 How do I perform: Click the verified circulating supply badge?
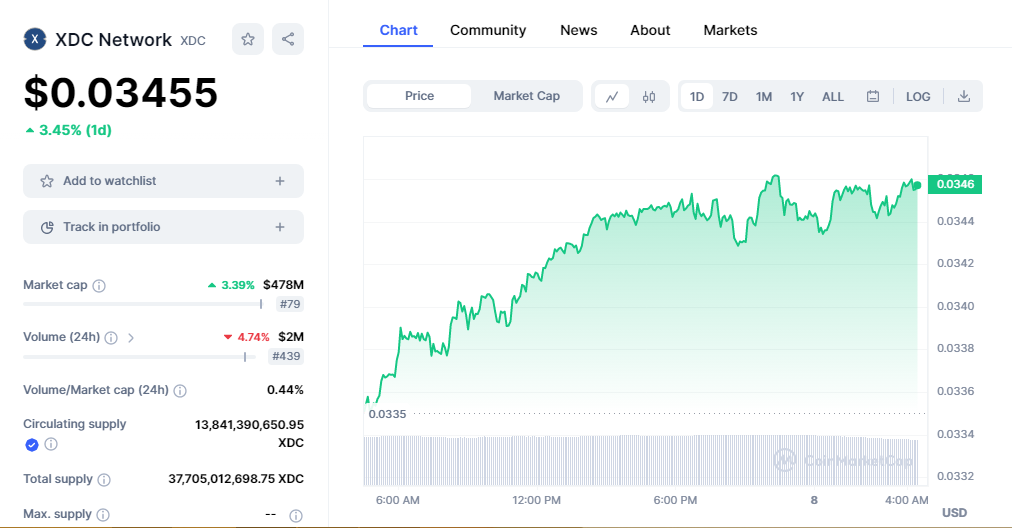pos(32,445)
